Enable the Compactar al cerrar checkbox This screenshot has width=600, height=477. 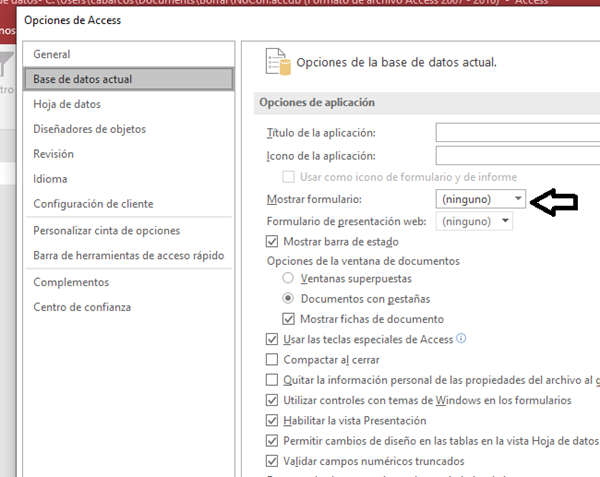click(x=272, y=360)
